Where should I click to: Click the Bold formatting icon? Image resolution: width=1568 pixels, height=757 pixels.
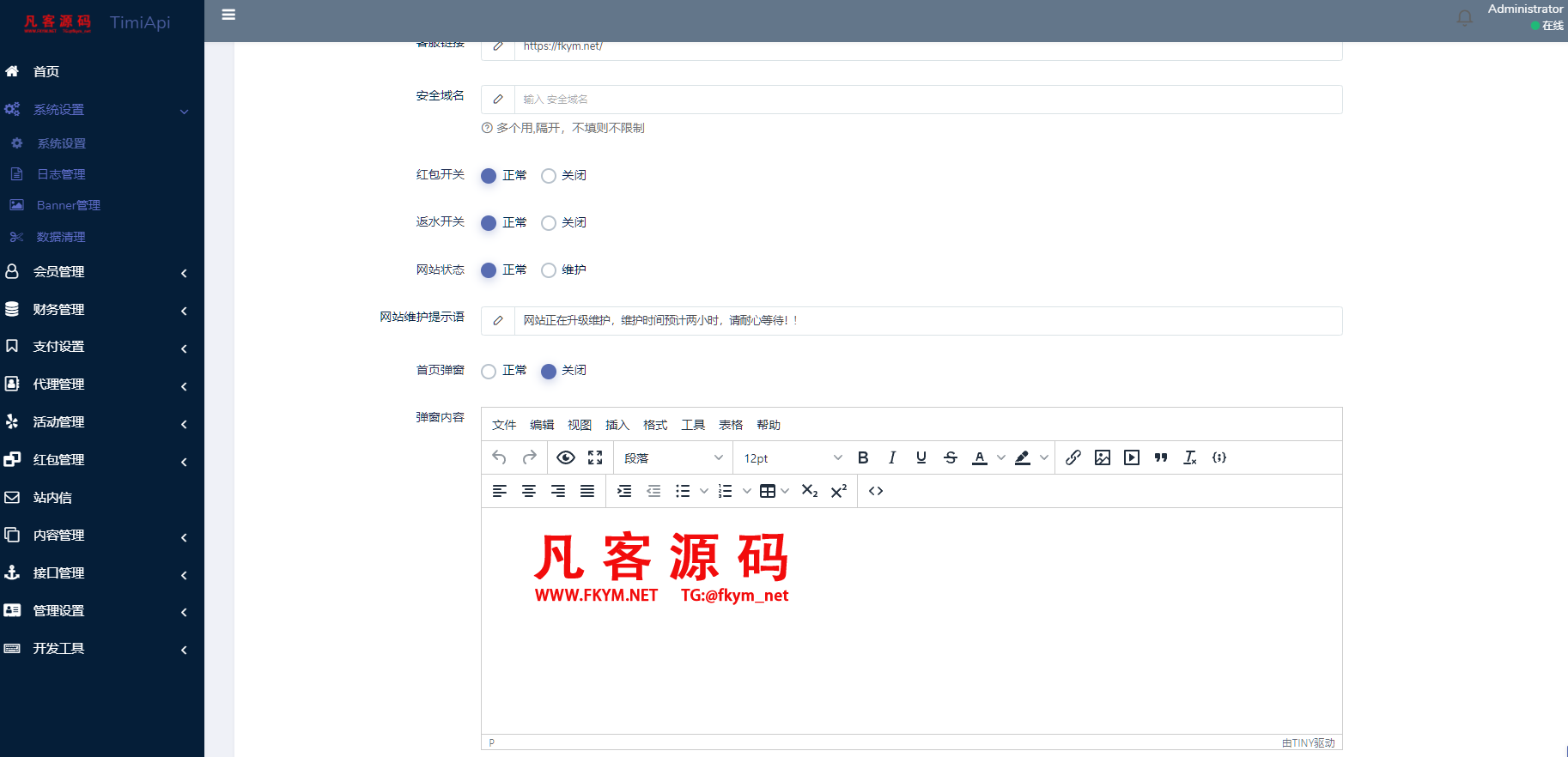pyautogui.click(x=863, y=458)
